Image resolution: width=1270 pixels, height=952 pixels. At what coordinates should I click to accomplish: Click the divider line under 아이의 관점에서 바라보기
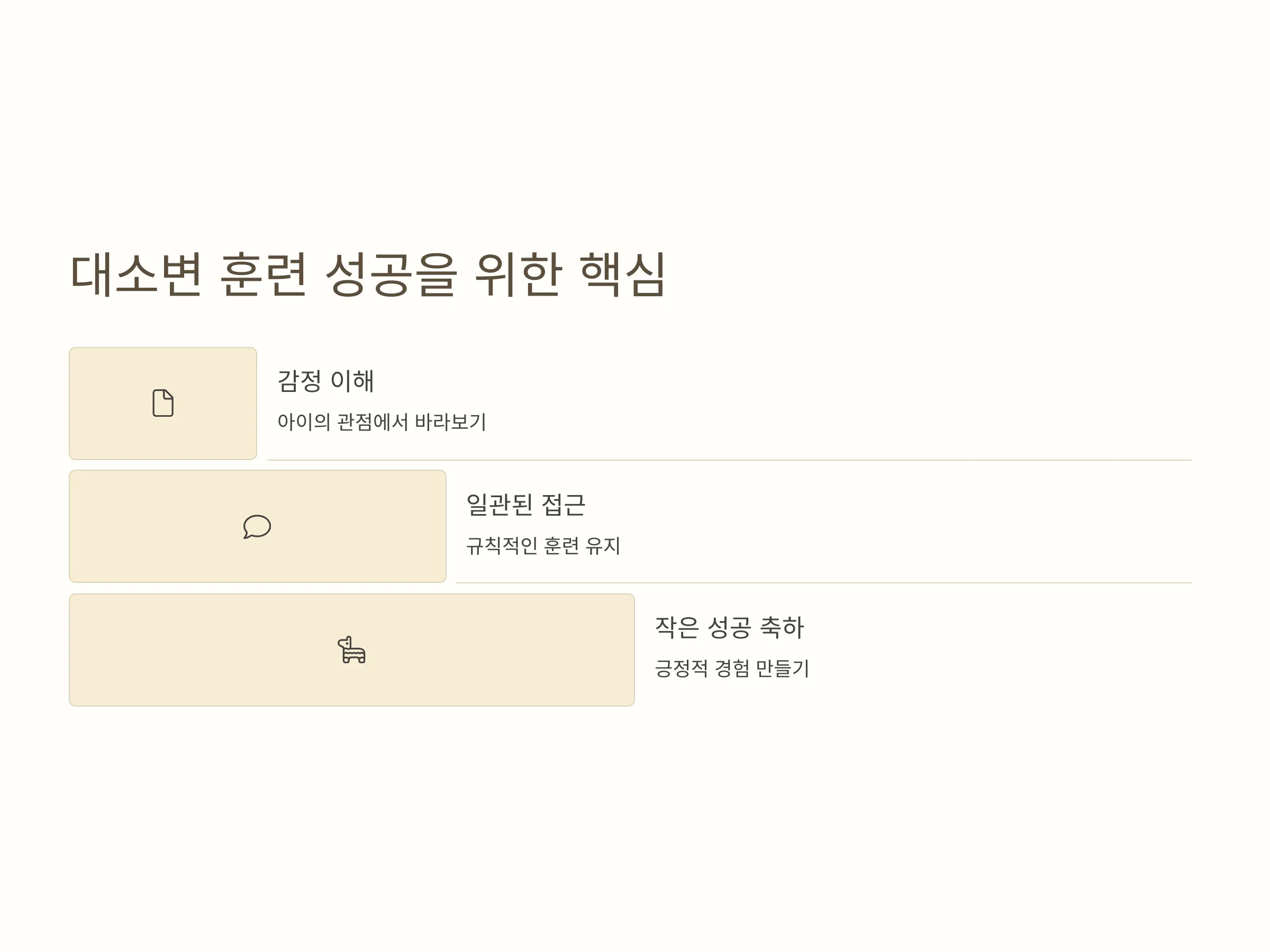(729, 460)
